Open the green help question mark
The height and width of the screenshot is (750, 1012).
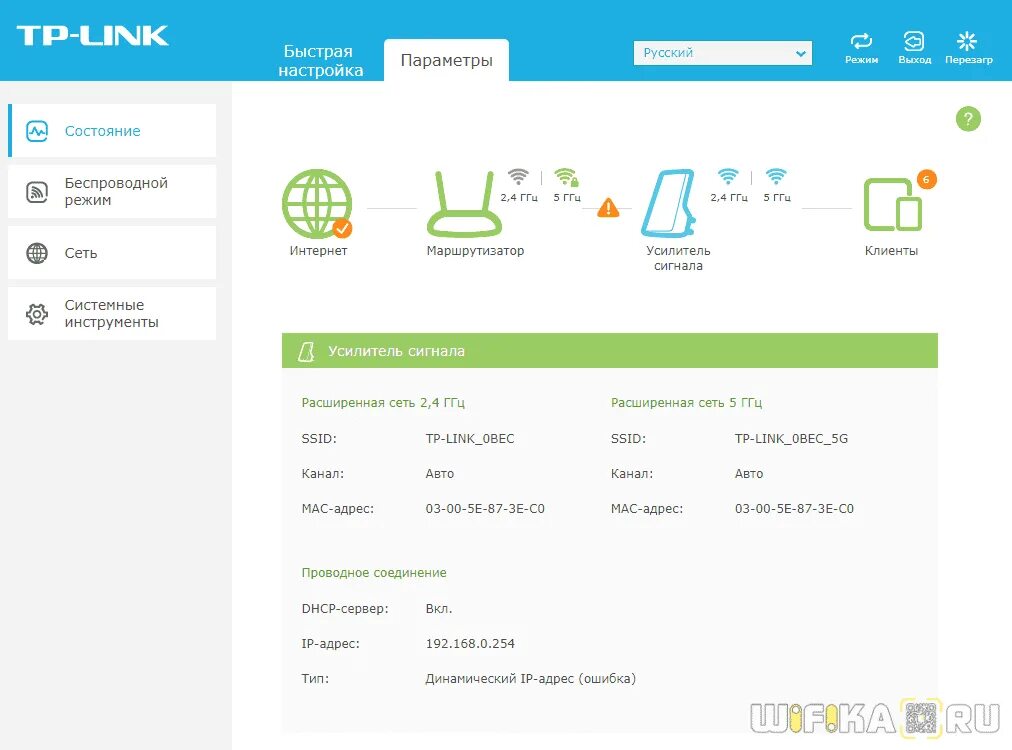(967, 119)
